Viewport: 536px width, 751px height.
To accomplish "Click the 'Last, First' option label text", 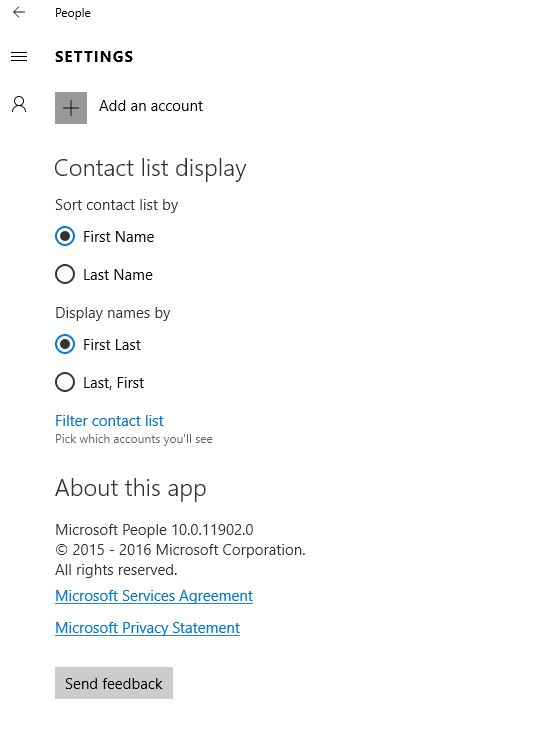I will point(114,383).
